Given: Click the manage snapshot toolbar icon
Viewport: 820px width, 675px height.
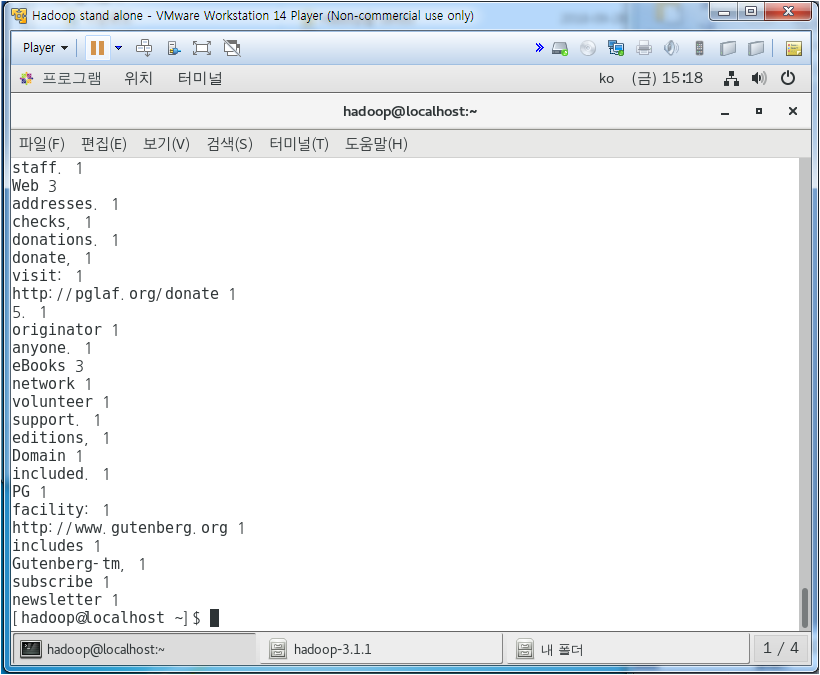Looking at the screenshot, I should (174, 48).
